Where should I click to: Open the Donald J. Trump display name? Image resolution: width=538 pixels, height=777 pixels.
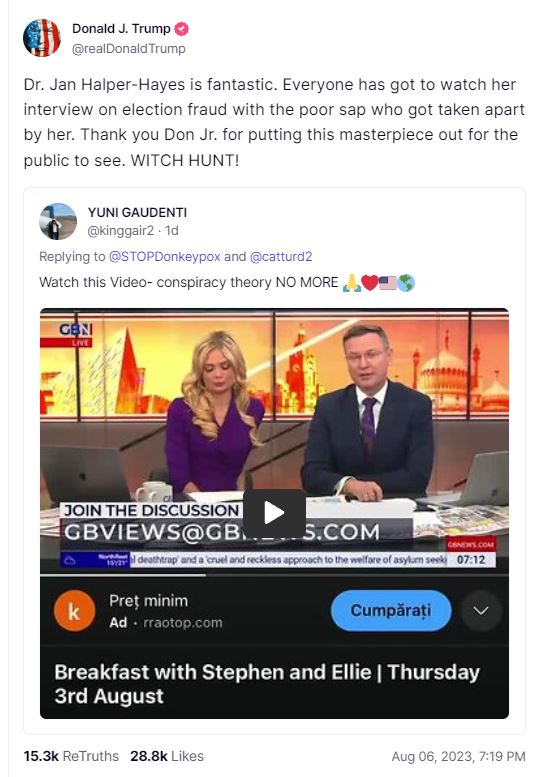pyautogui.click(x=121, y=29)
